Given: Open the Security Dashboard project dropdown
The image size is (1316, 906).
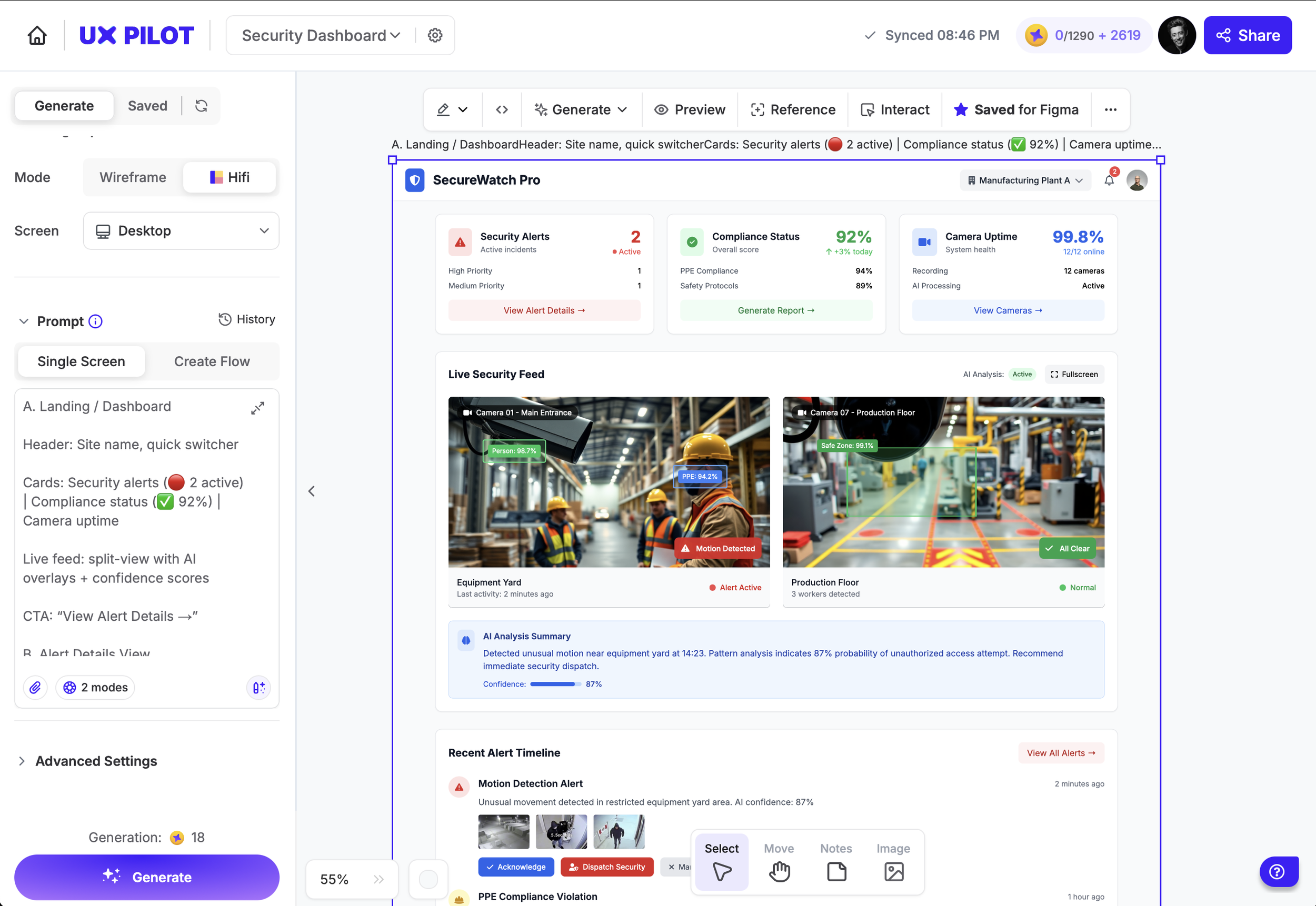Looking at the screenshot, I should (321, 35).
